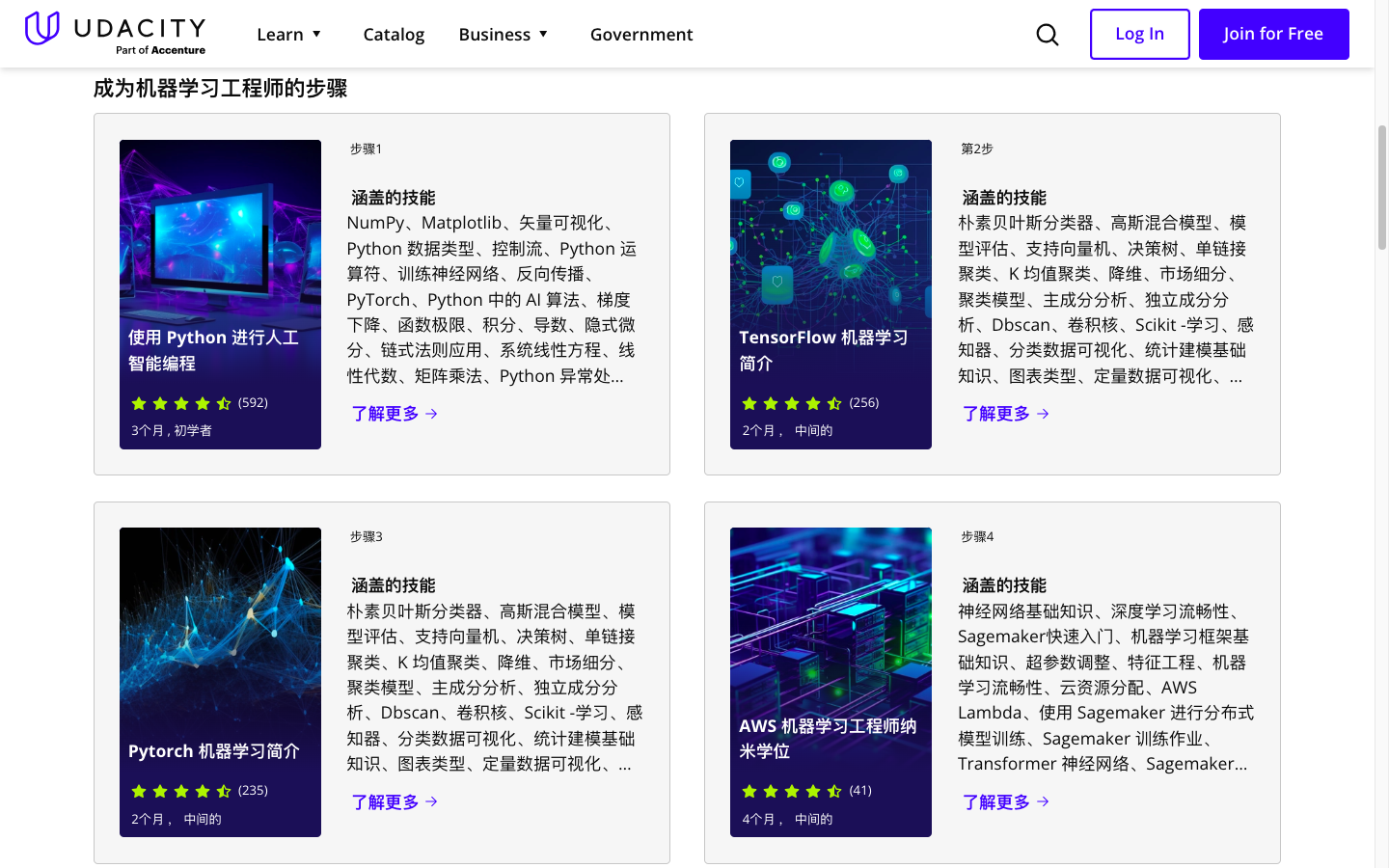This screenshot has width=1389, height=868.
Task: Open the Catalog menu item
Action: 394,35
